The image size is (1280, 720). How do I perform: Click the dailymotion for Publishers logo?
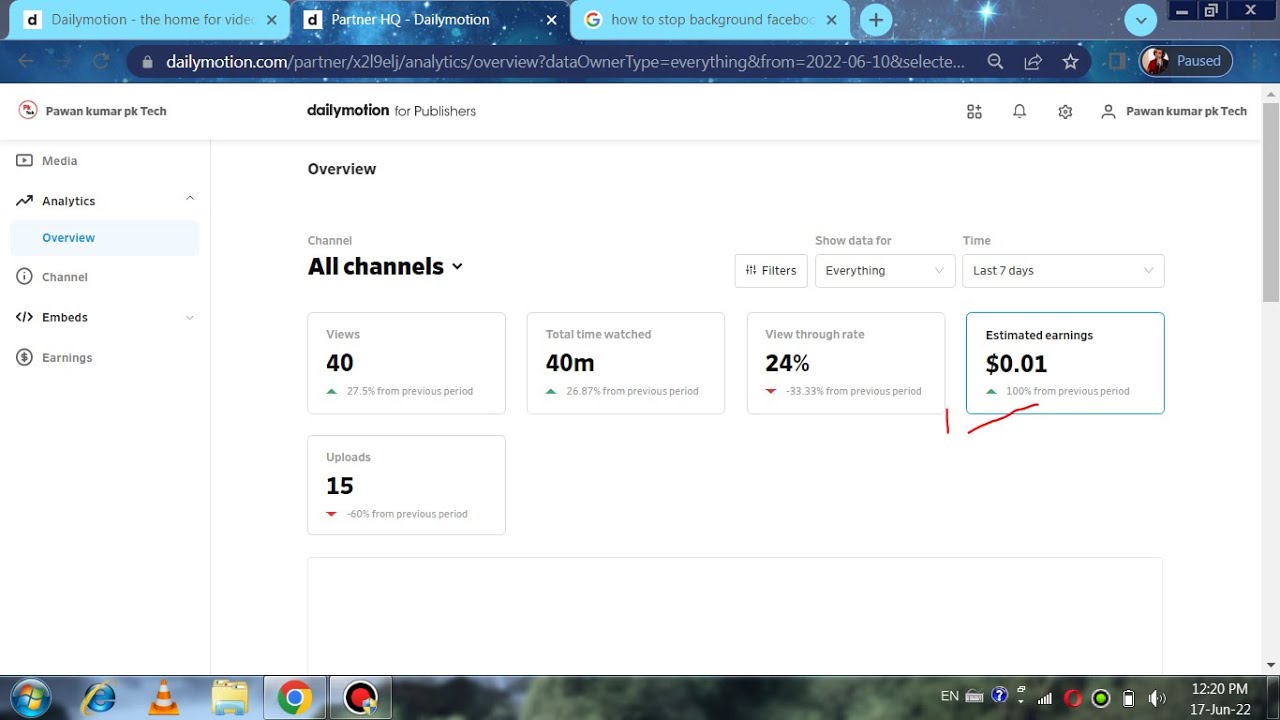[x=391, y=111]
